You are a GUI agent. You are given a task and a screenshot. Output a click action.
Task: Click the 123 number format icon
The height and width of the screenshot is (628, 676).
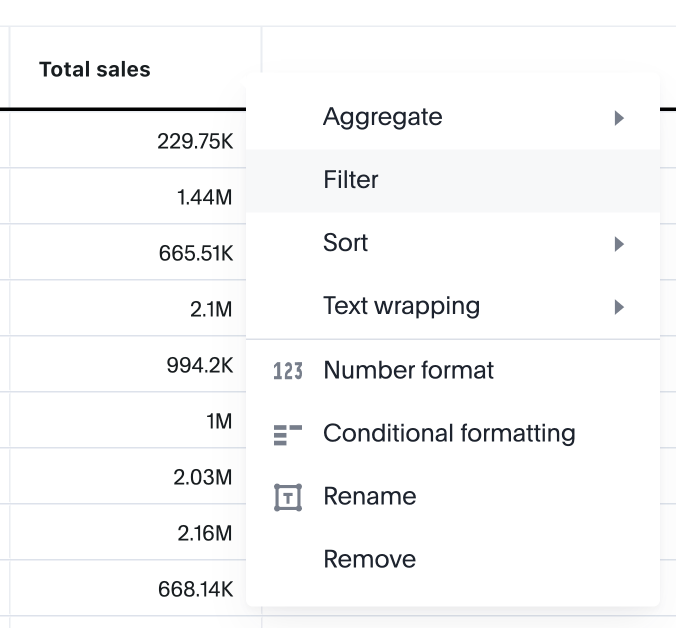point(288,371)
